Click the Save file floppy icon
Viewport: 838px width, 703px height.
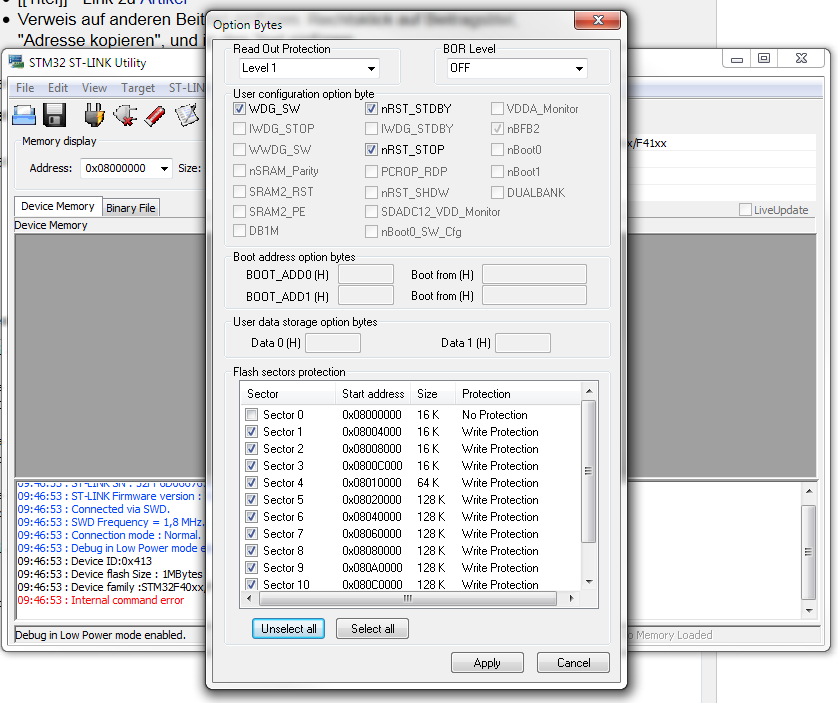click(x=54, y=115)
